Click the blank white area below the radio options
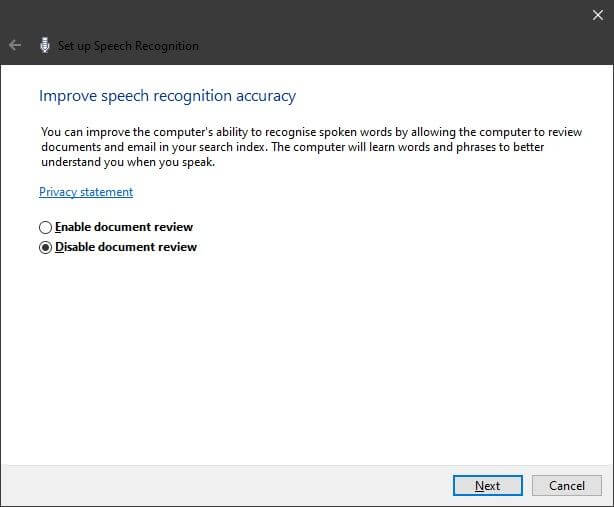Screen dimensions: 614x507 point(300,360)
